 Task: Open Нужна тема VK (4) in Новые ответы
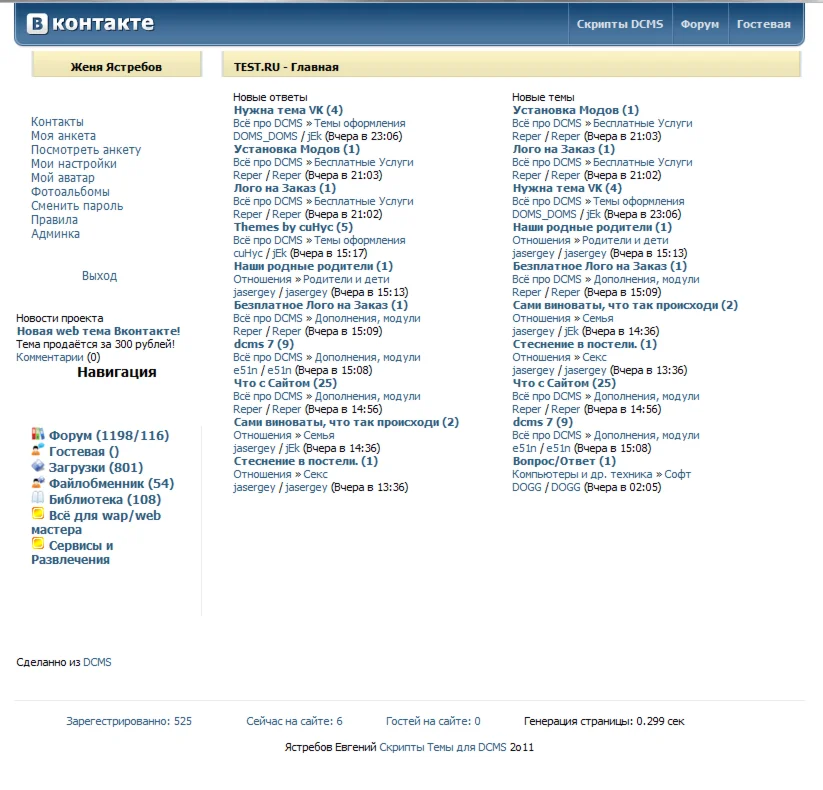click(x=288, y=110)
